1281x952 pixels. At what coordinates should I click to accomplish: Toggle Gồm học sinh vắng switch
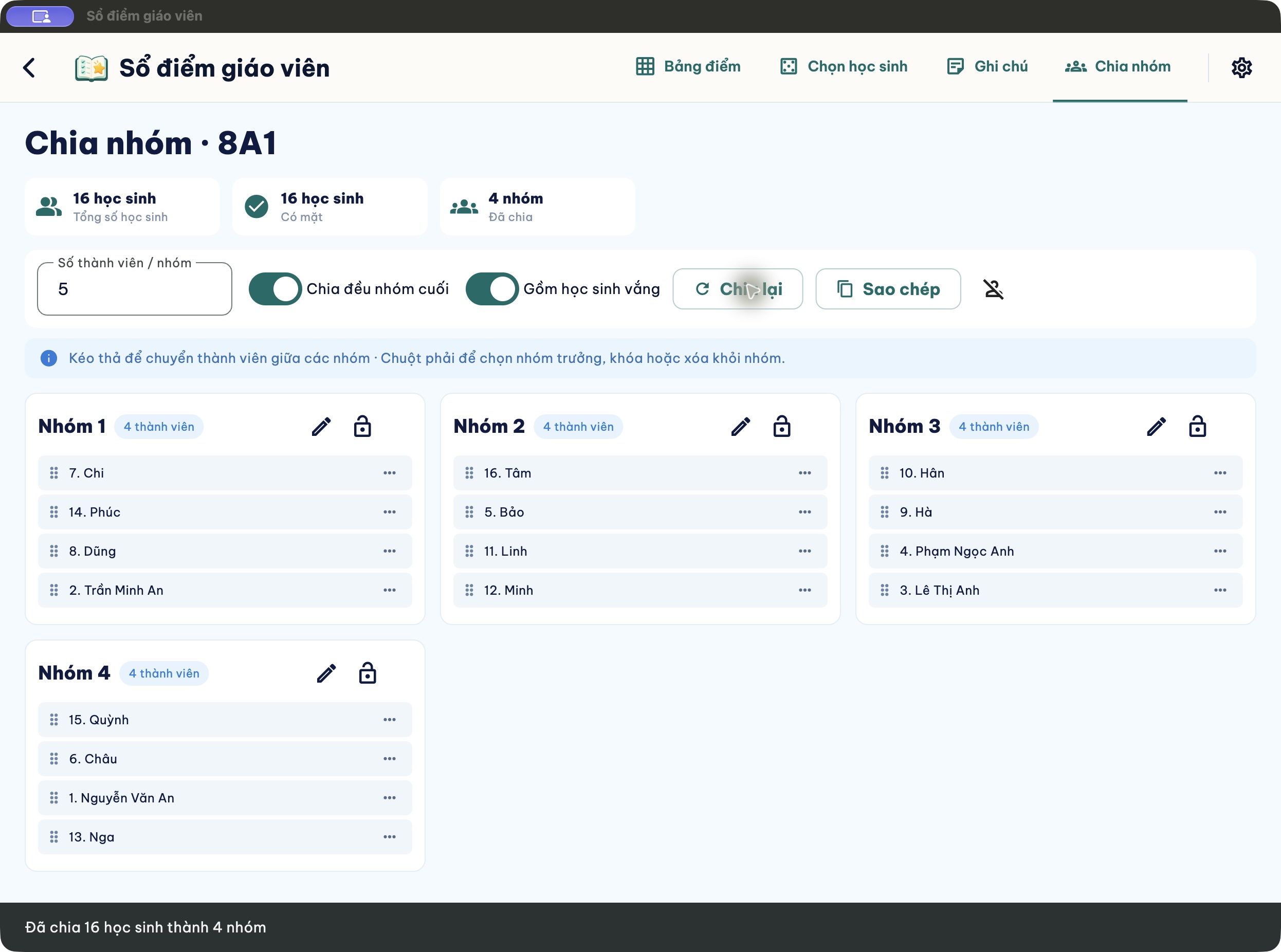[492, 289]
